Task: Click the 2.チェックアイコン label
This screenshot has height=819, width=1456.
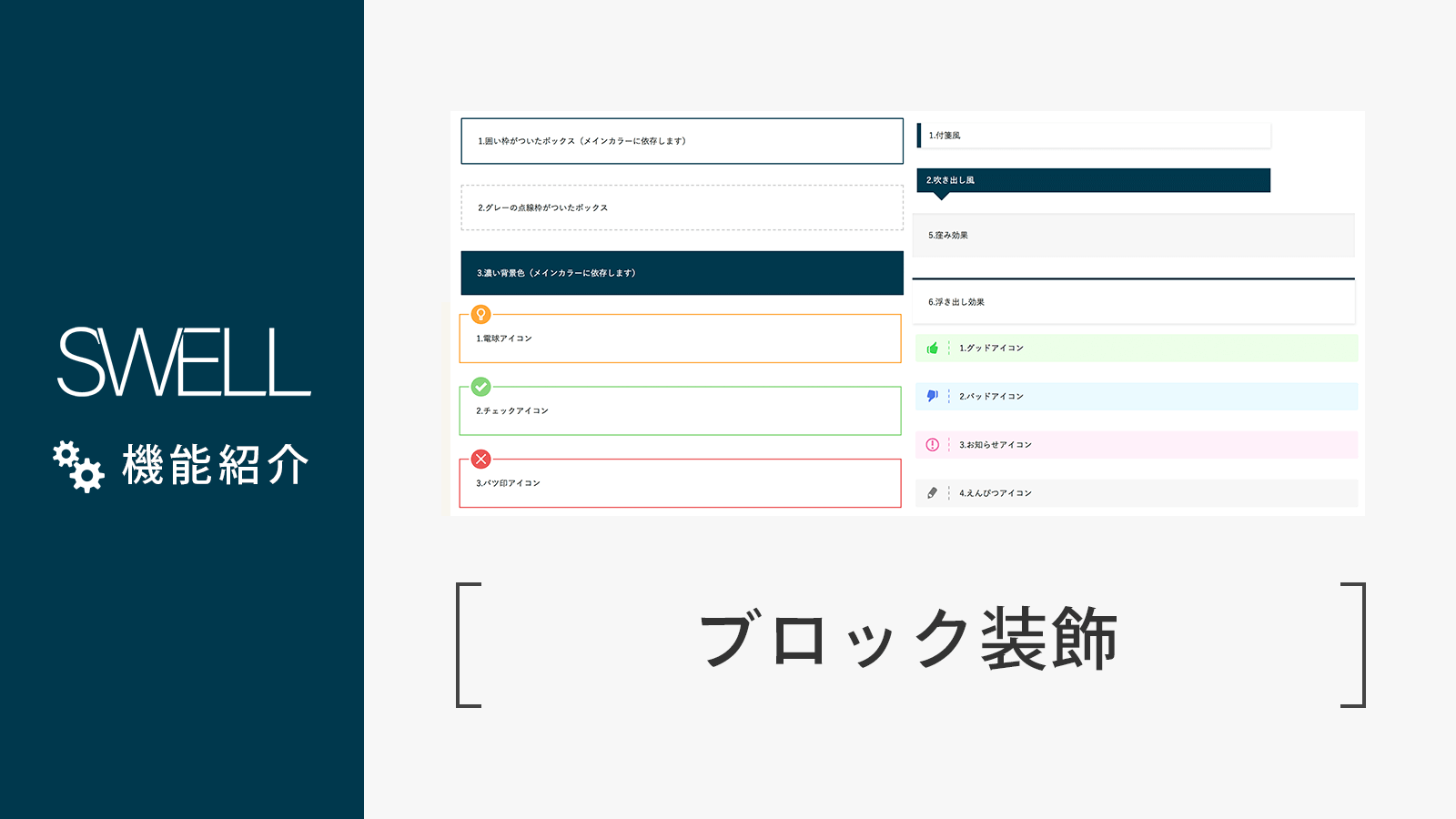Action: [512, 411]
